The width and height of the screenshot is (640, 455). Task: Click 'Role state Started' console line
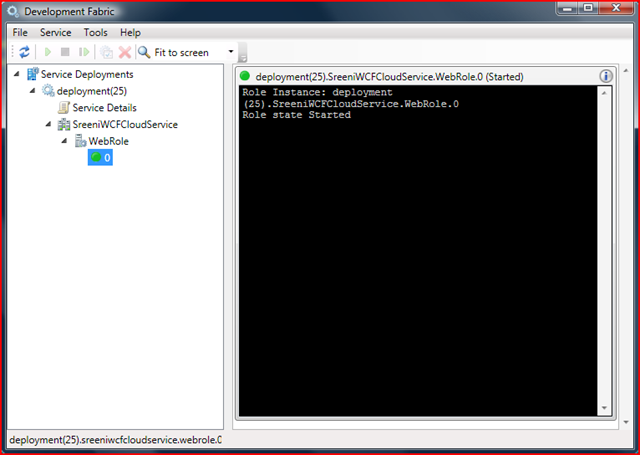(x=296, y=115)
